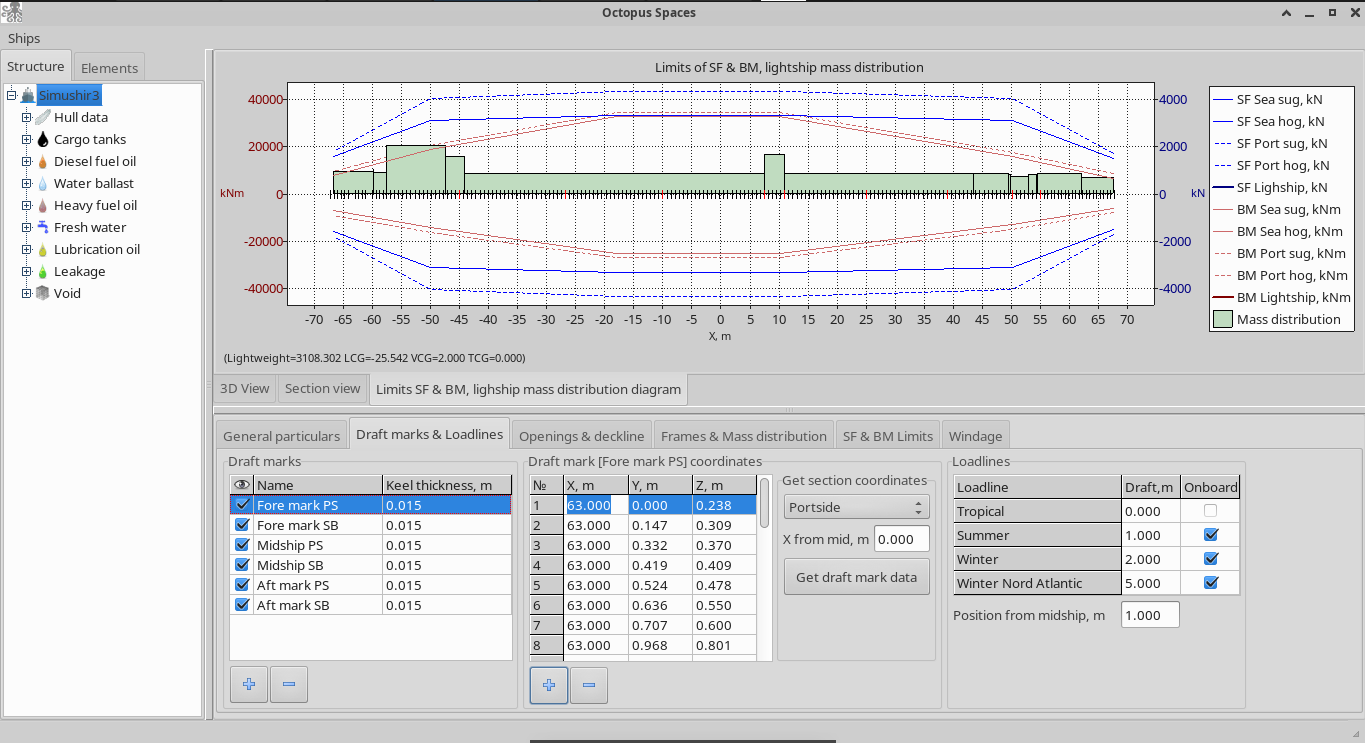This screenshot has height=743, width=1365.
Task: Open the SF & BM Limits tab
Action: click(888, 436)
